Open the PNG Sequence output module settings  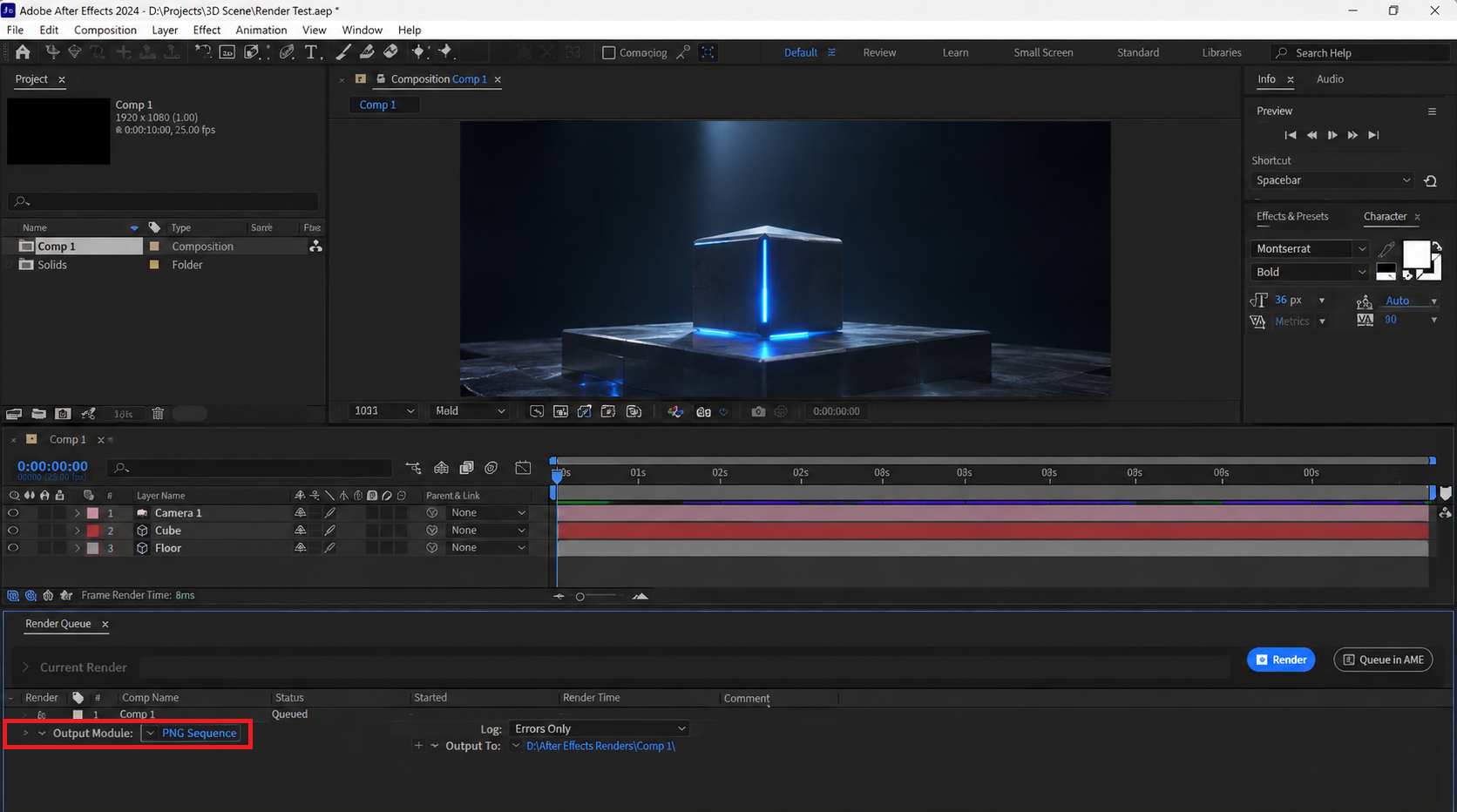pyautogui.click(x=199, y=734)
